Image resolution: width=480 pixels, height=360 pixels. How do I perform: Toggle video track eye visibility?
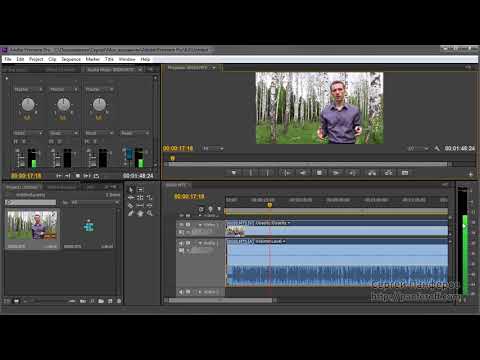181,225
